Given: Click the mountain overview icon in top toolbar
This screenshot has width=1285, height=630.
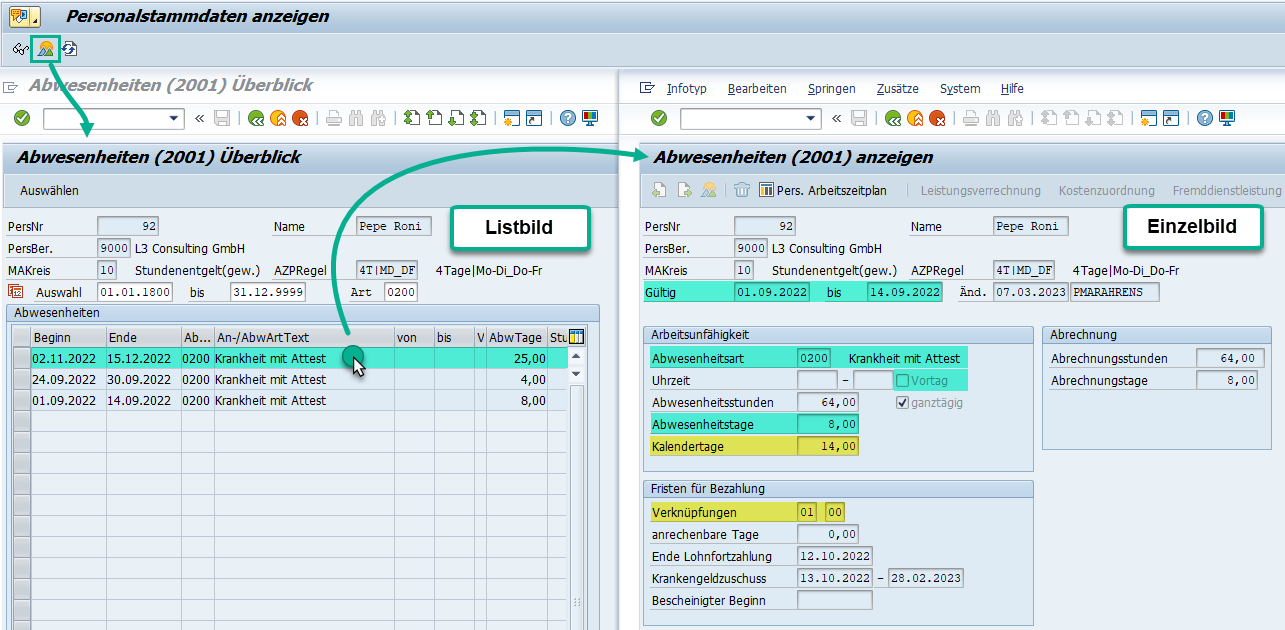Looking at the screenshot, I should [x=45, y=49].
